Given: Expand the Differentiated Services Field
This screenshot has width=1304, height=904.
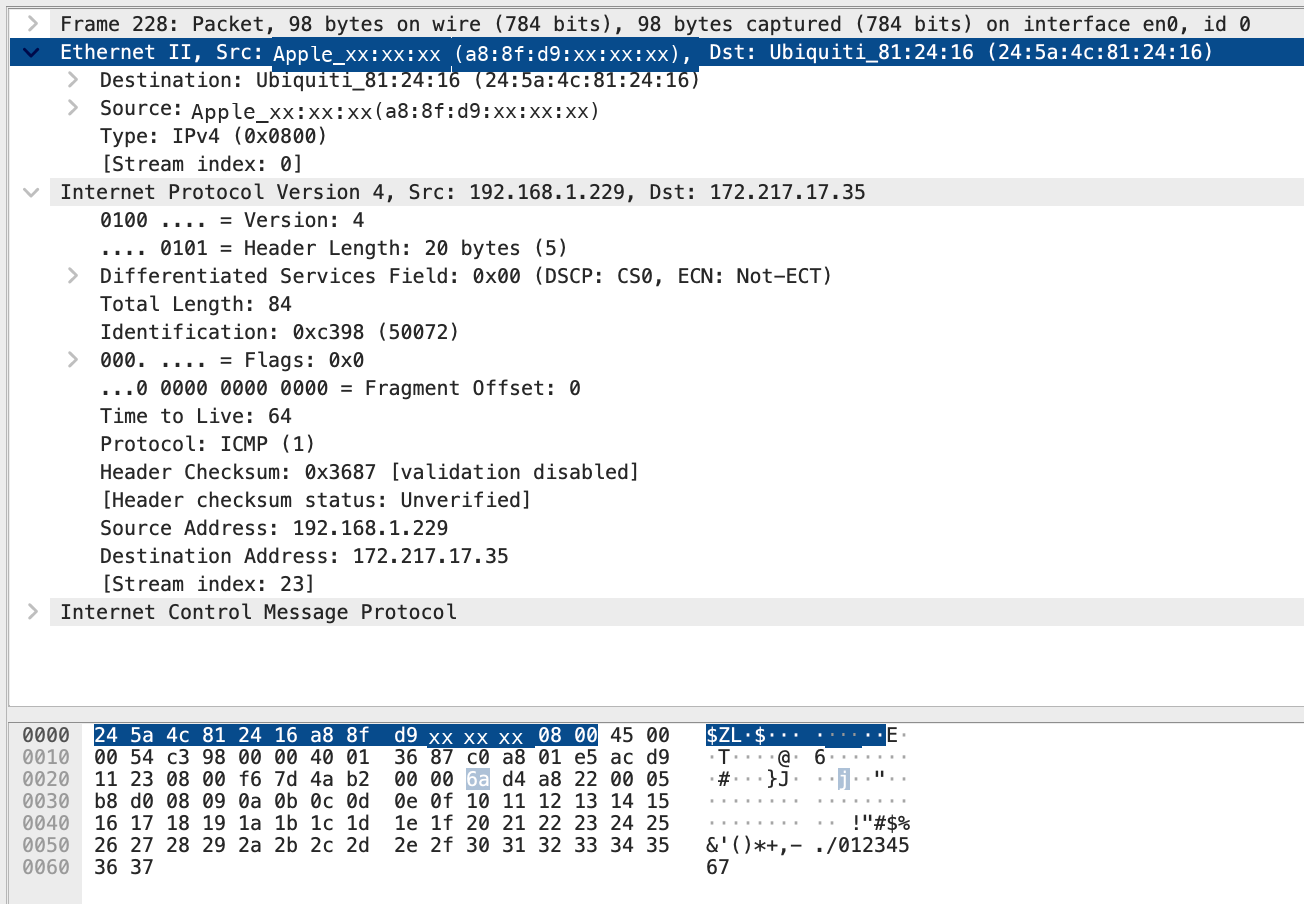Looking at the screenshot, I should pyautogui.click(x=72, y=275).
